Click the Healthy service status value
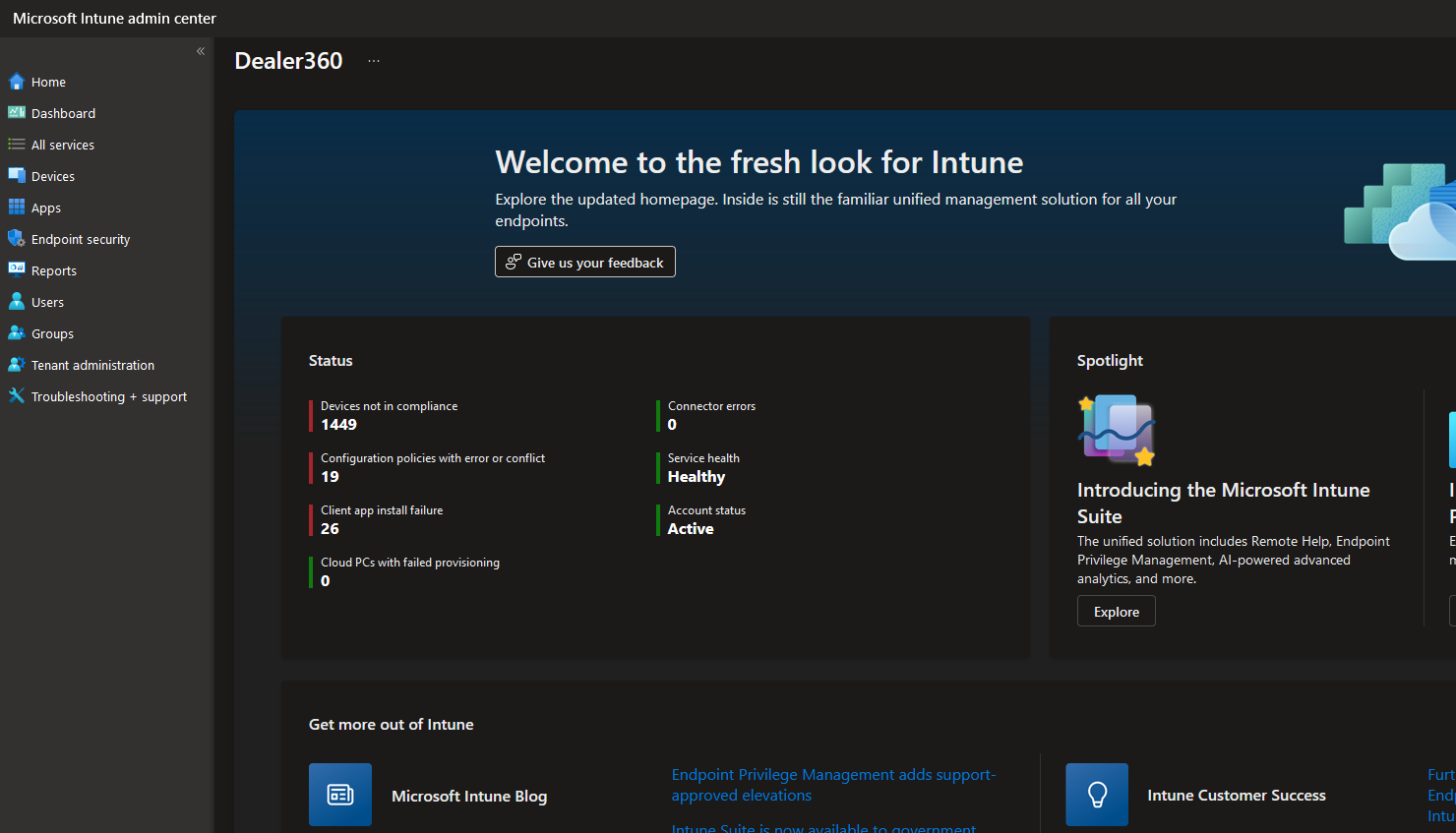 [697, 477]
